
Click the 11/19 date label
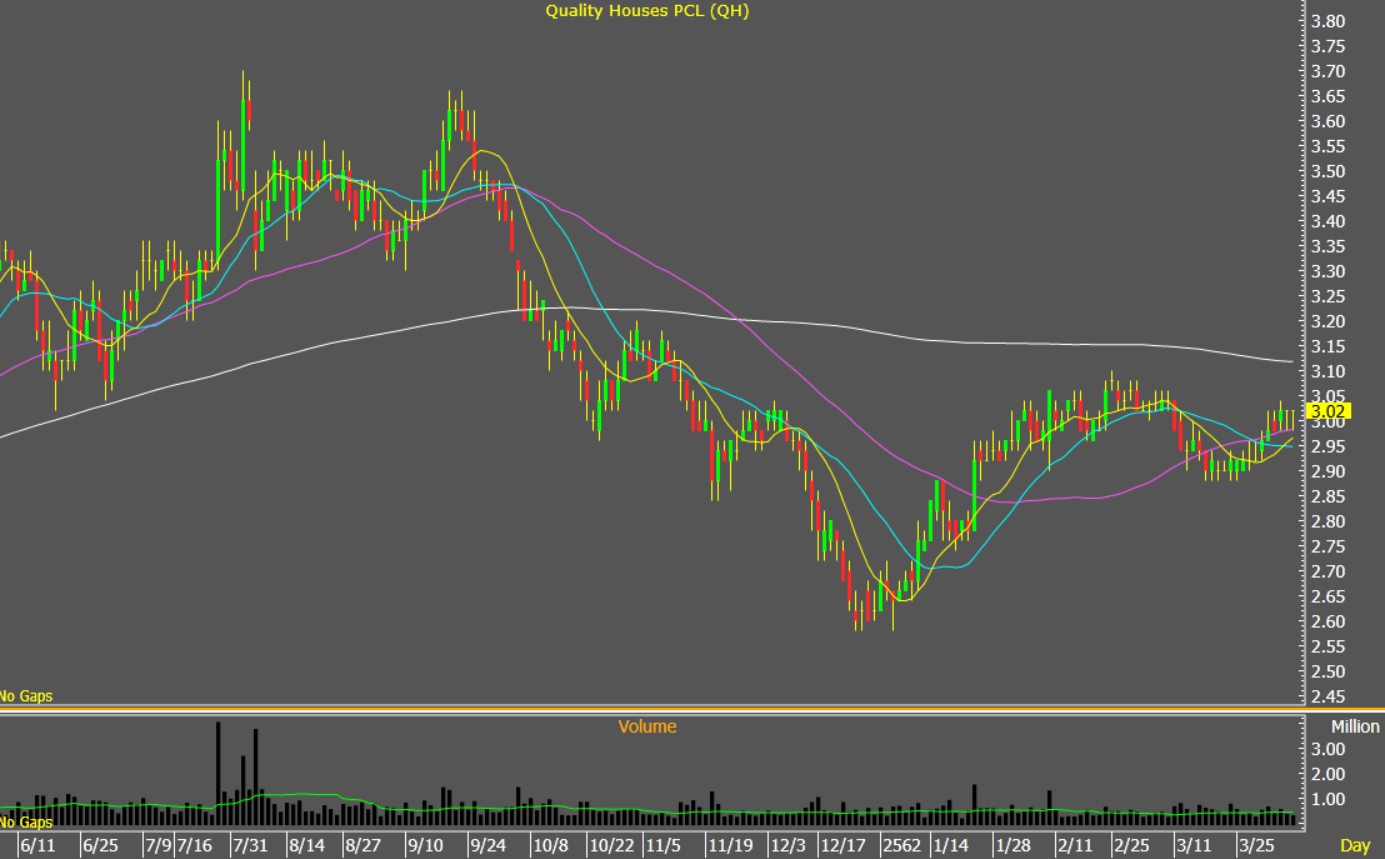pyautogui.click(x=730, y=846)
